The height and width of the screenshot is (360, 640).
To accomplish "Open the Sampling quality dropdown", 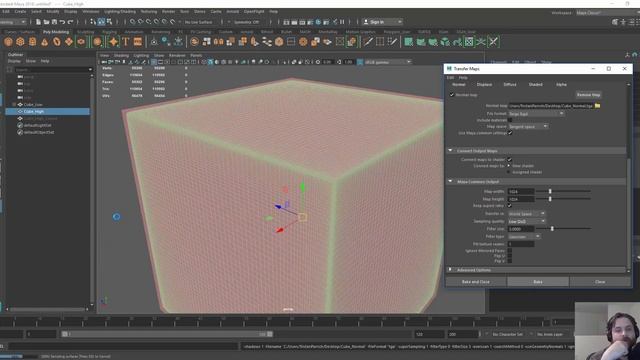I will pos(527,221).
